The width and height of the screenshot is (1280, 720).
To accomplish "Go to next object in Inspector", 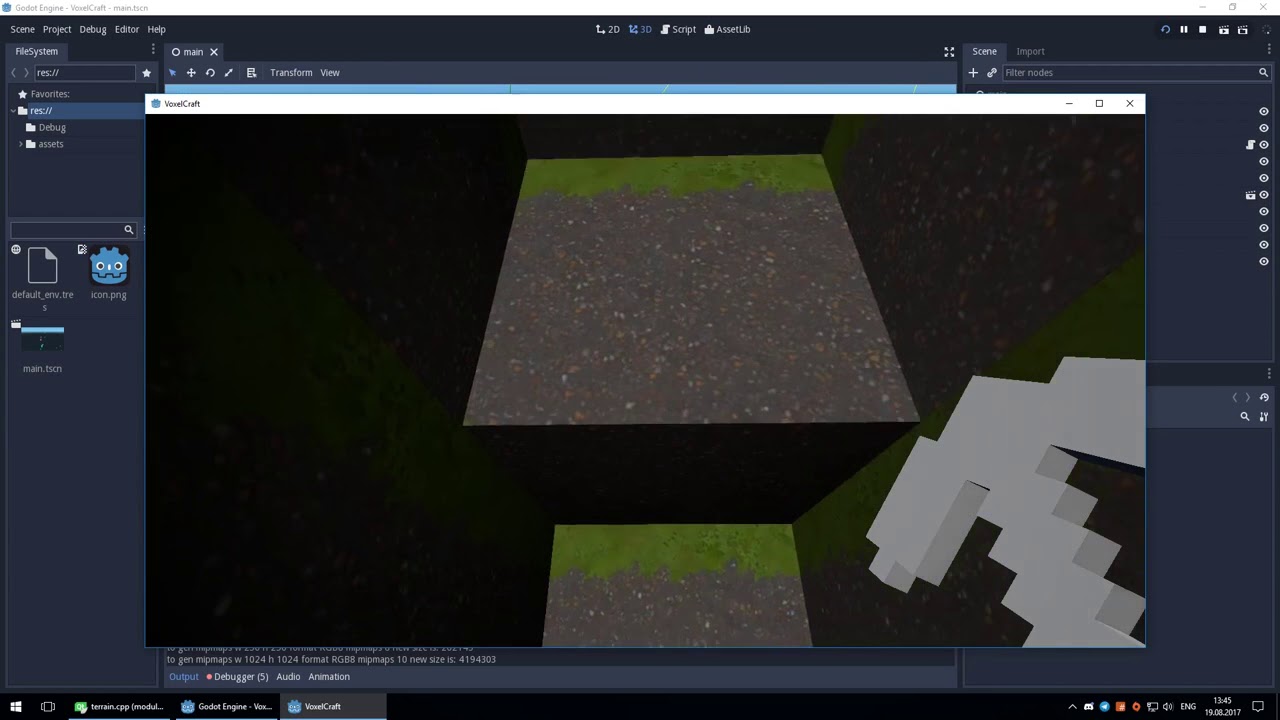I will (1247, 397).
